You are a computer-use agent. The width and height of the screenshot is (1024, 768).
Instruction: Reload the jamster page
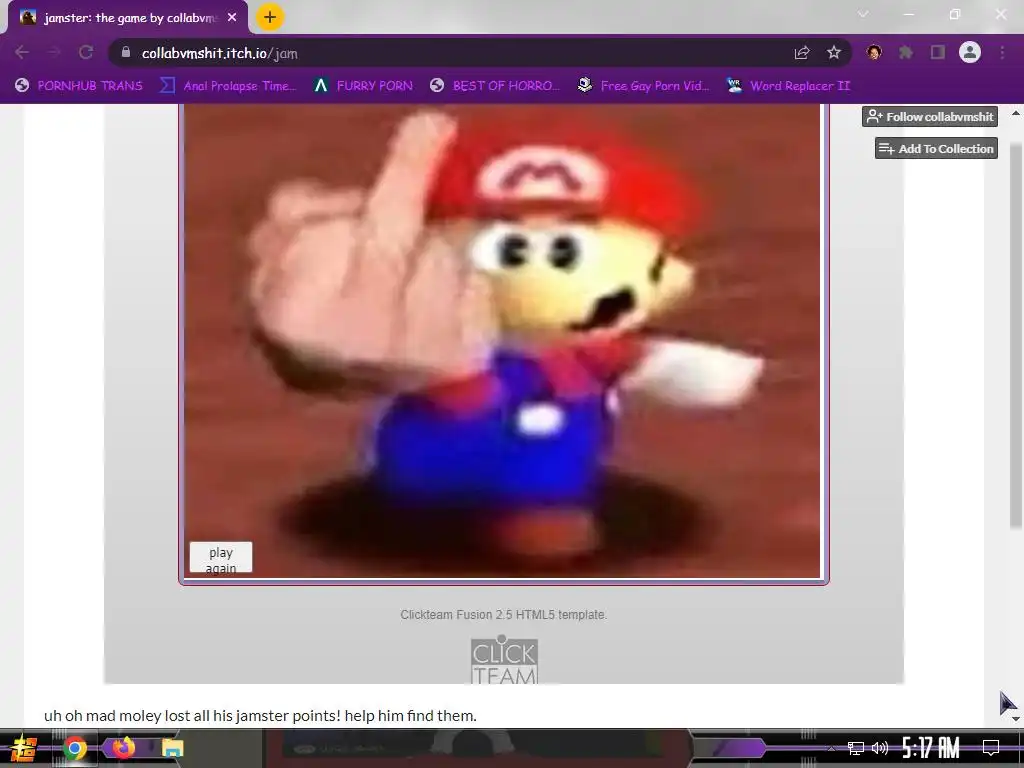click(86, 52)
